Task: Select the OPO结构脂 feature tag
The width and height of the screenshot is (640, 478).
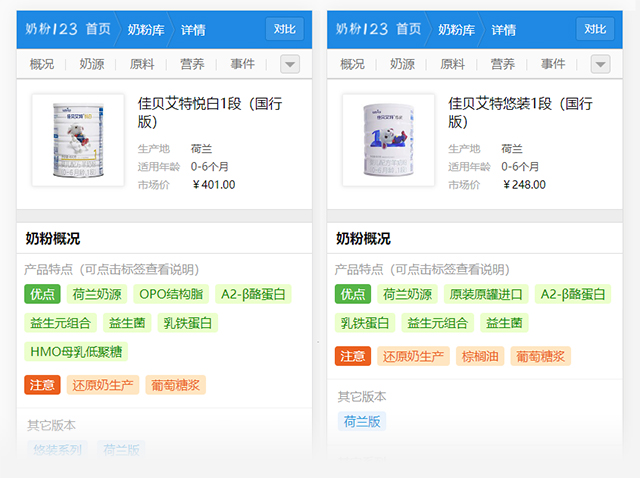Action: coord(171,294)
